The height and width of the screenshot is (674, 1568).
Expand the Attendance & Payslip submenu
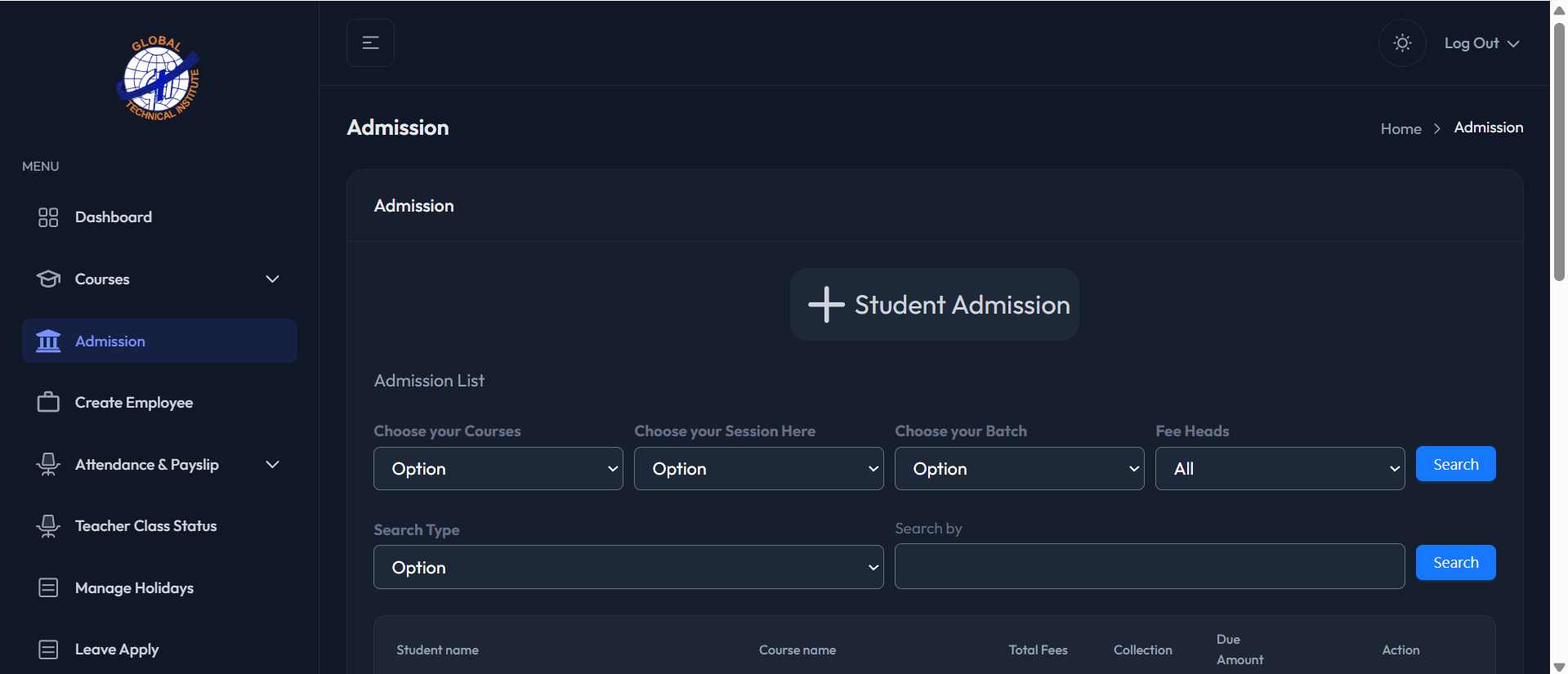273,465
